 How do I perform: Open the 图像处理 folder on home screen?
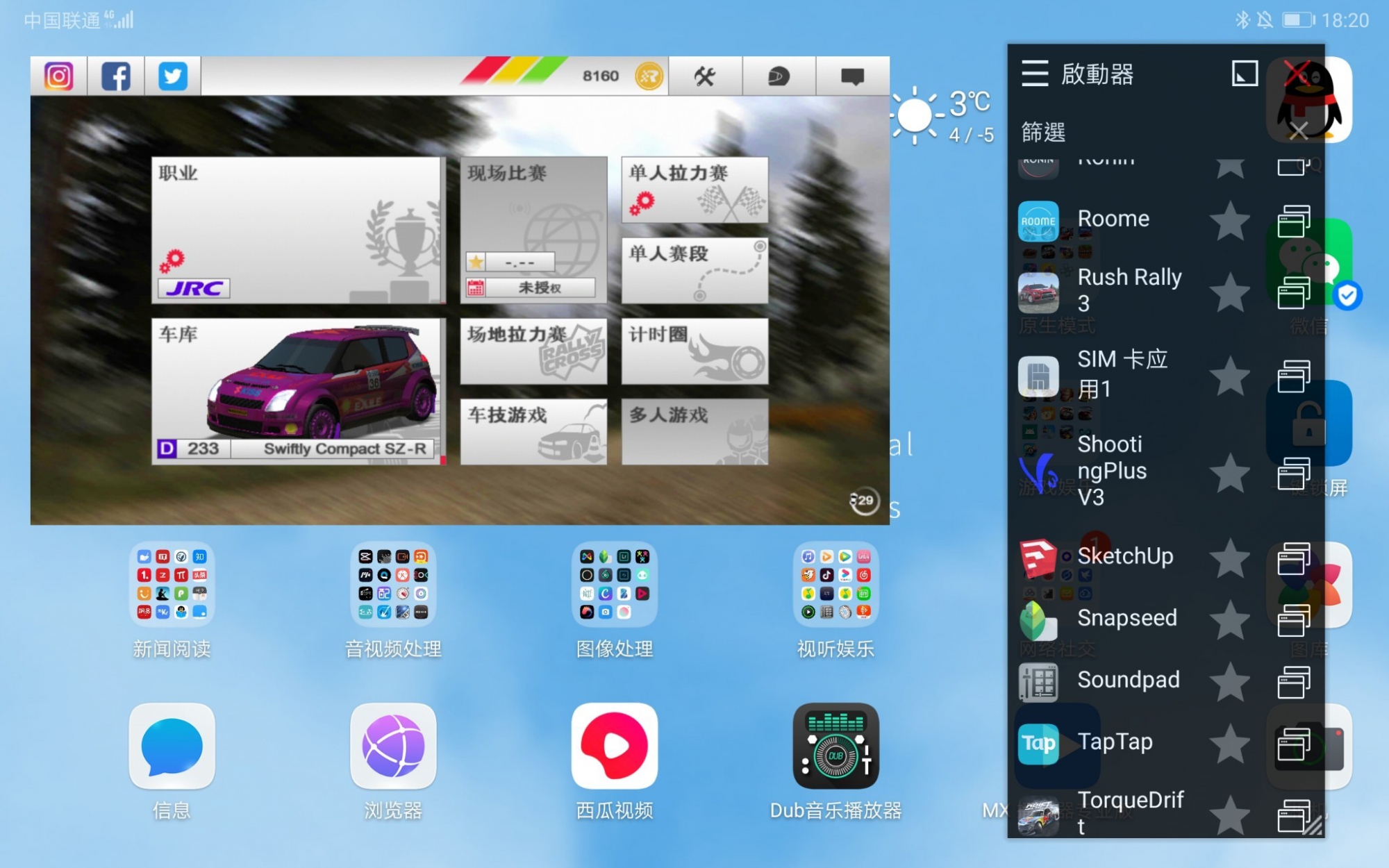615,585
